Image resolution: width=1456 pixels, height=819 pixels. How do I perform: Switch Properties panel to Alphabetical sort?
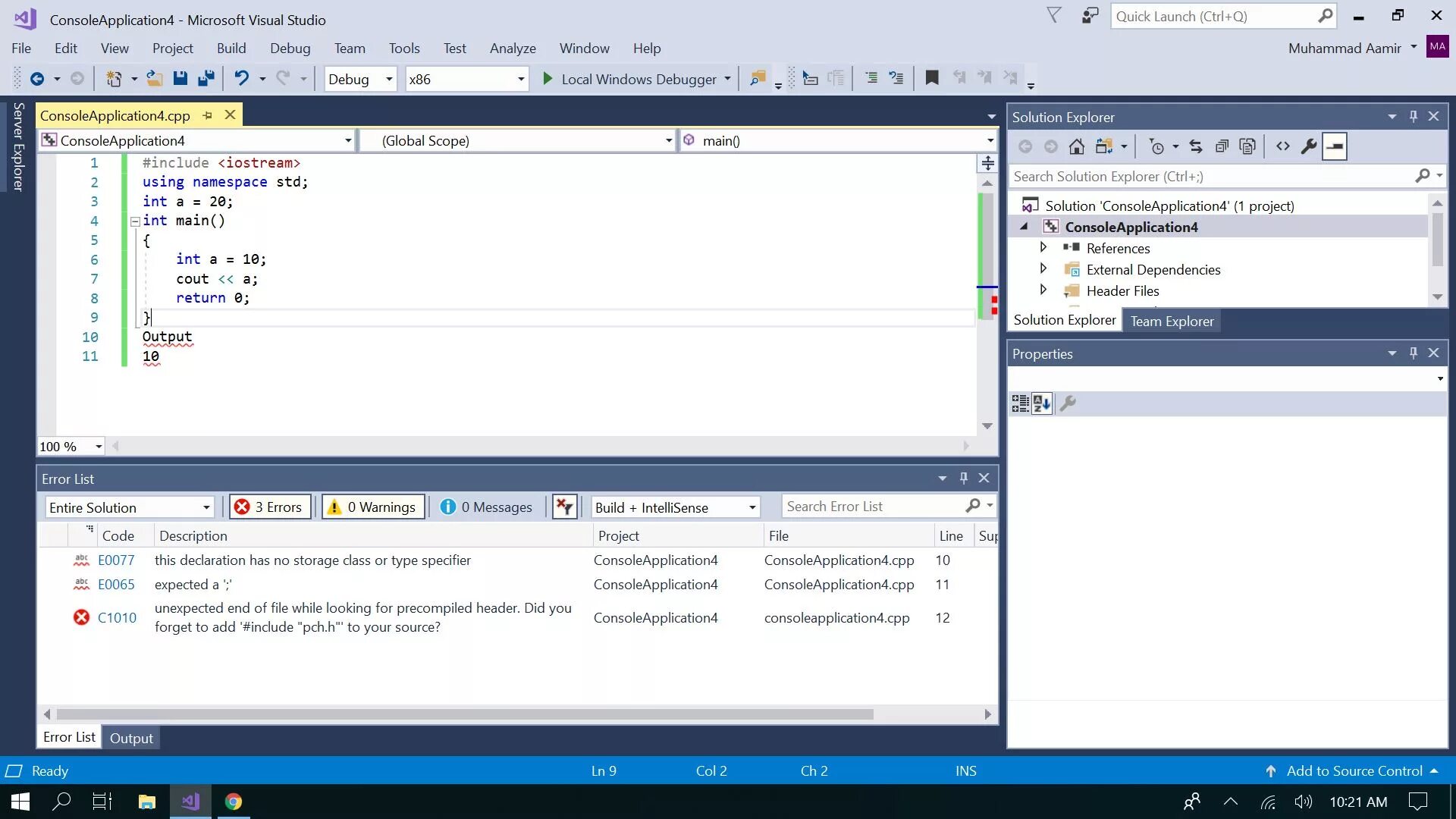(x=1042, y=403)
